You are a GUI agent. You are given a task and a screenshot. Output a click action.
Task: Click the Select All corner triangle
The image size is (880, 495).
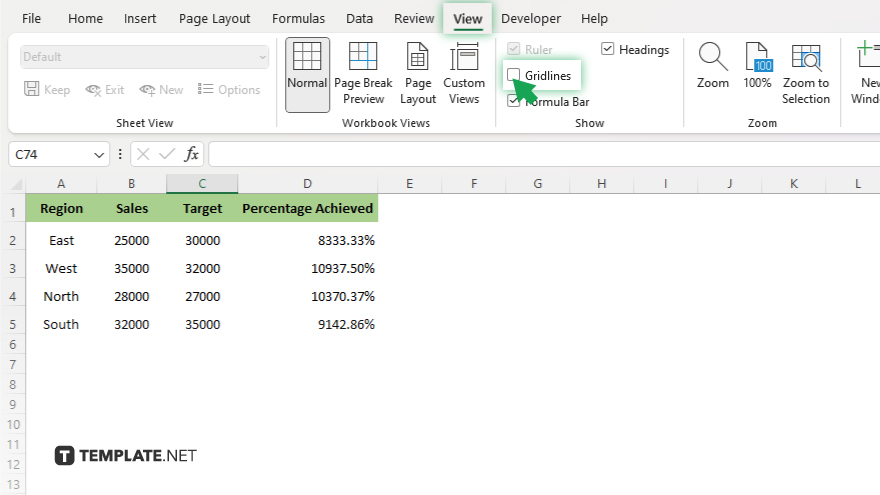[16, 185]
